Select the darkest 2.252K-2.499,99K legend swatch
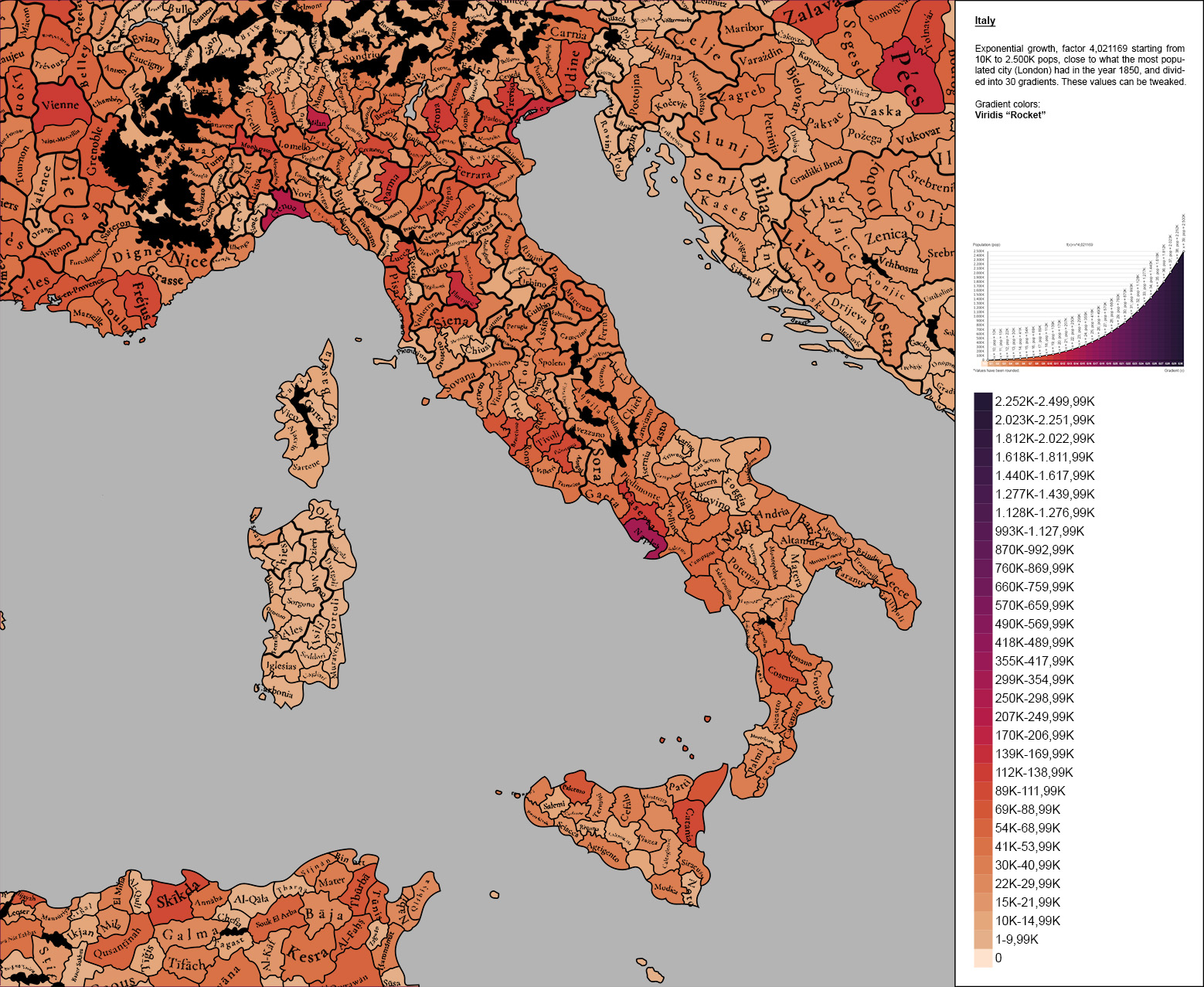1204x987 pixels. click(983, 402)
